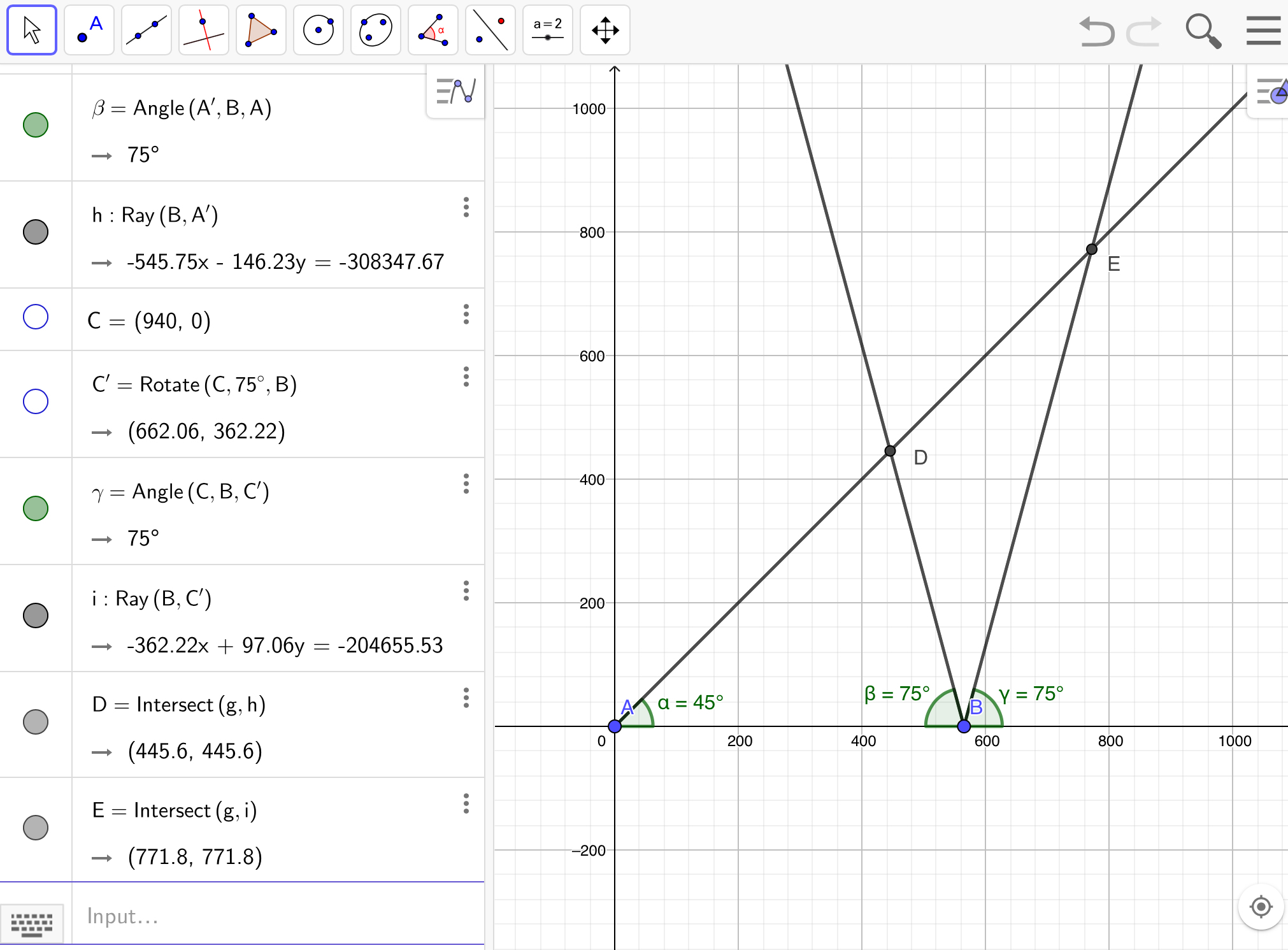Open more options for angle γ

(466, 484)
